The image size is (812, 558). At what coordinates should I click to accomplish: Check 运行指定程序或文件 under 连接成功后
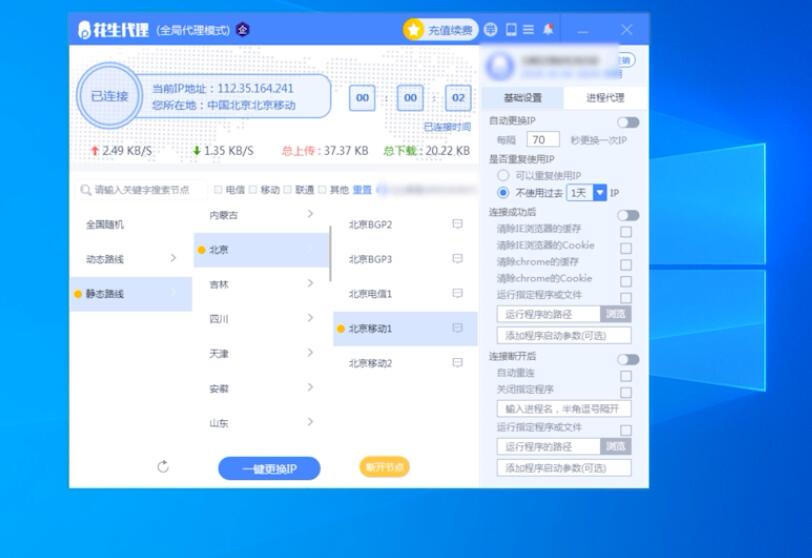[x=626, y=298]
